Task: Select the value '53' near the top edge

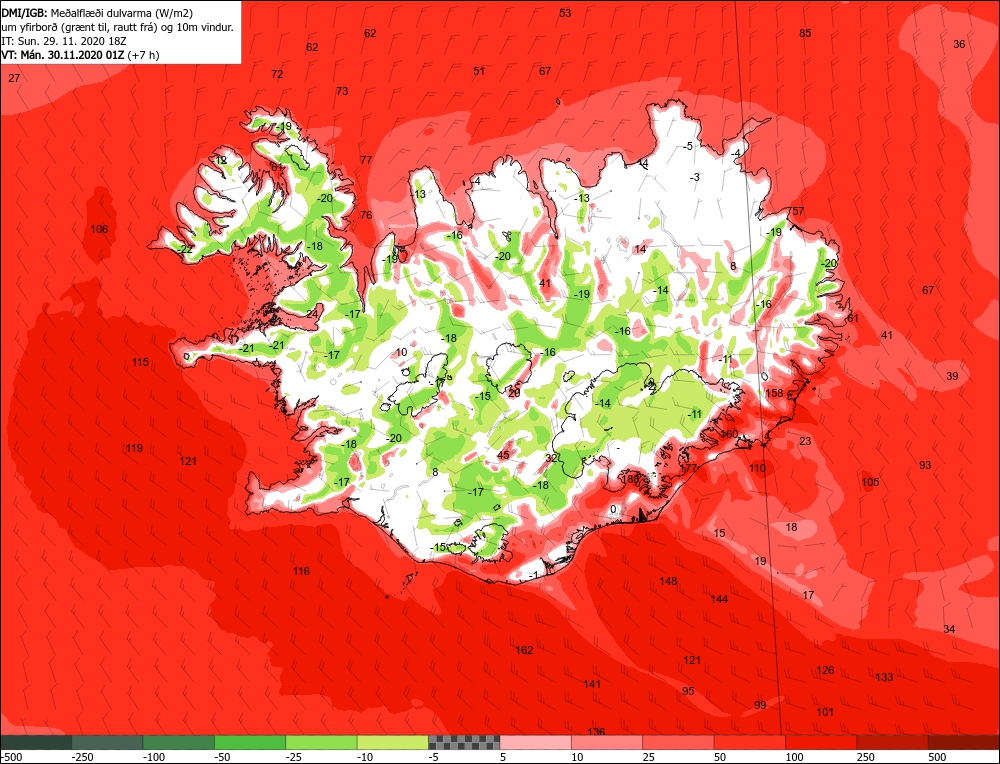Action: (565, 13)
